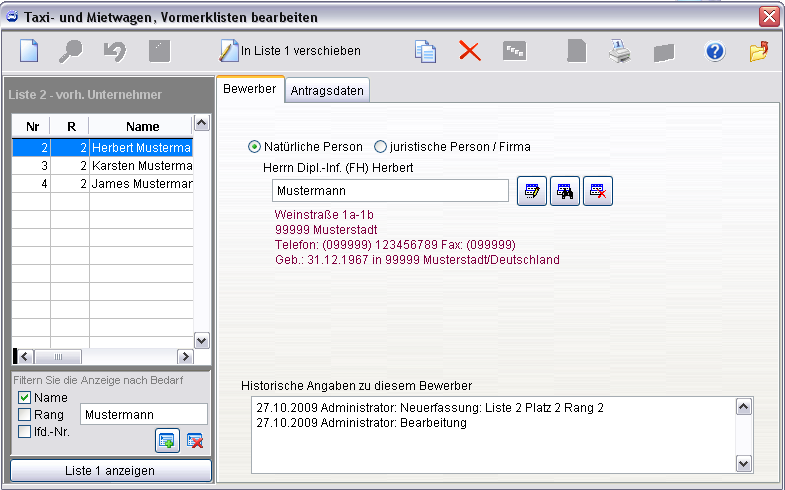This screenshot has width=785, height=490.
Task: Click the edit applicant icon beside name field
Action: pyautogui.click(x=532, y=192)
